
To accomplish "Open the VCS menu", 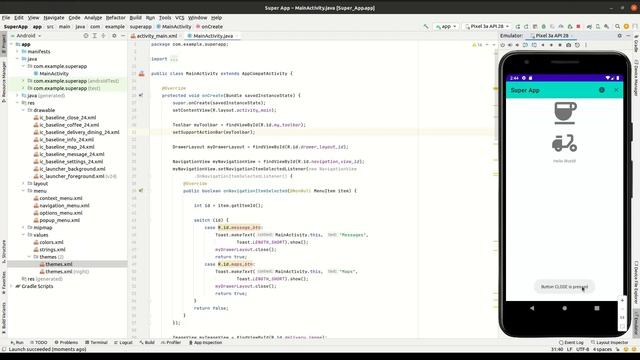I will click(180, 18).
